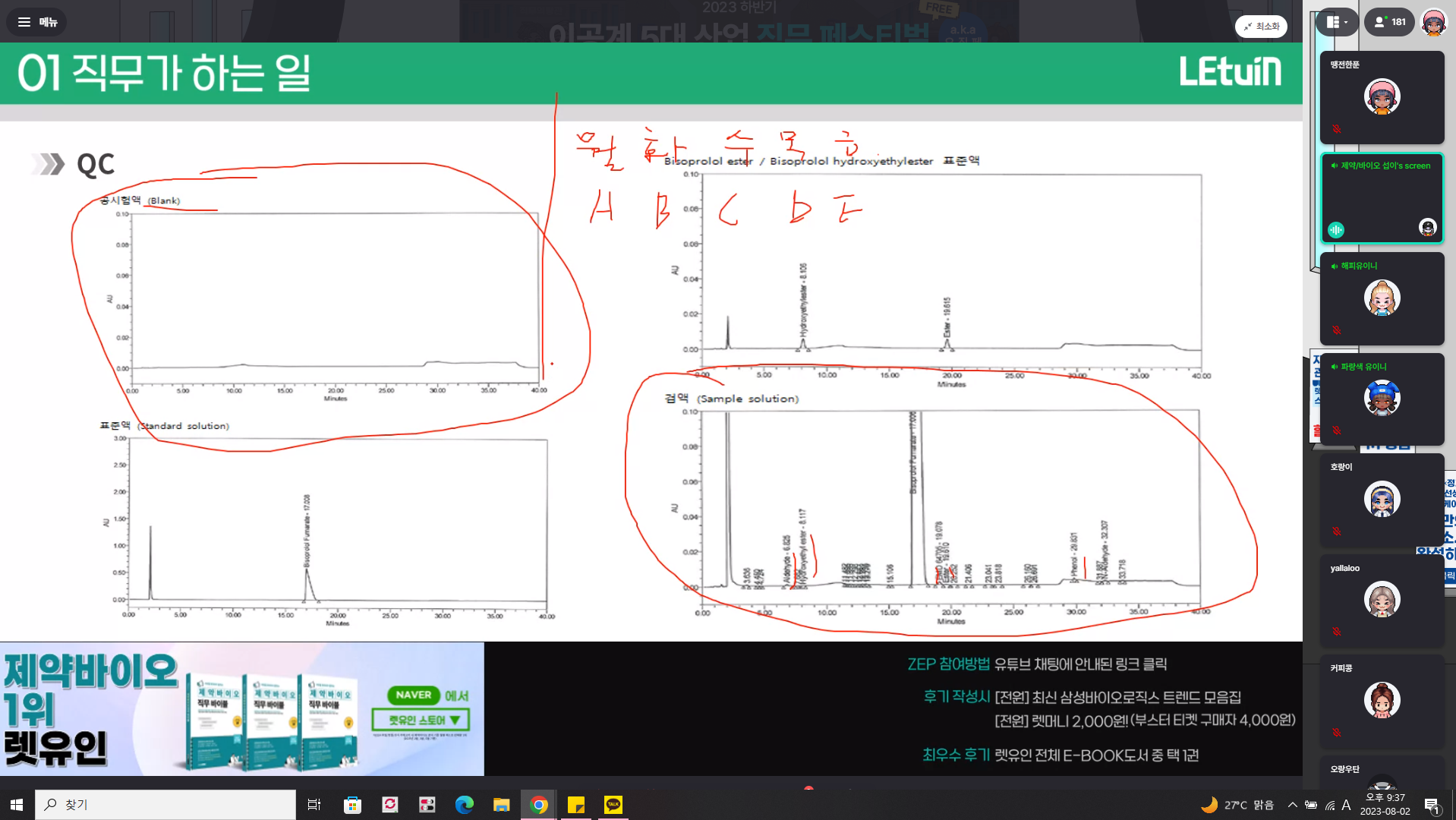Click my avatar profile icon
1456x820 pixels.
click(1433, 22)
